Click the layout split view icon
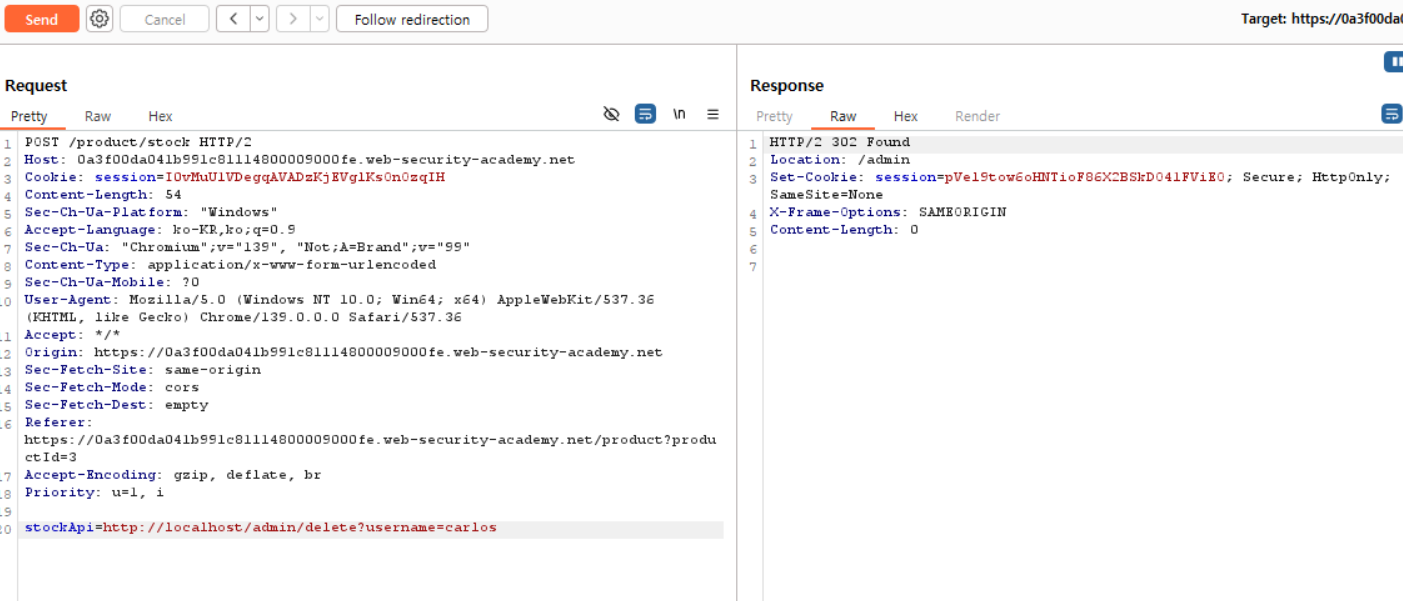1403x601 pixels. click(x=1393, y=62)
